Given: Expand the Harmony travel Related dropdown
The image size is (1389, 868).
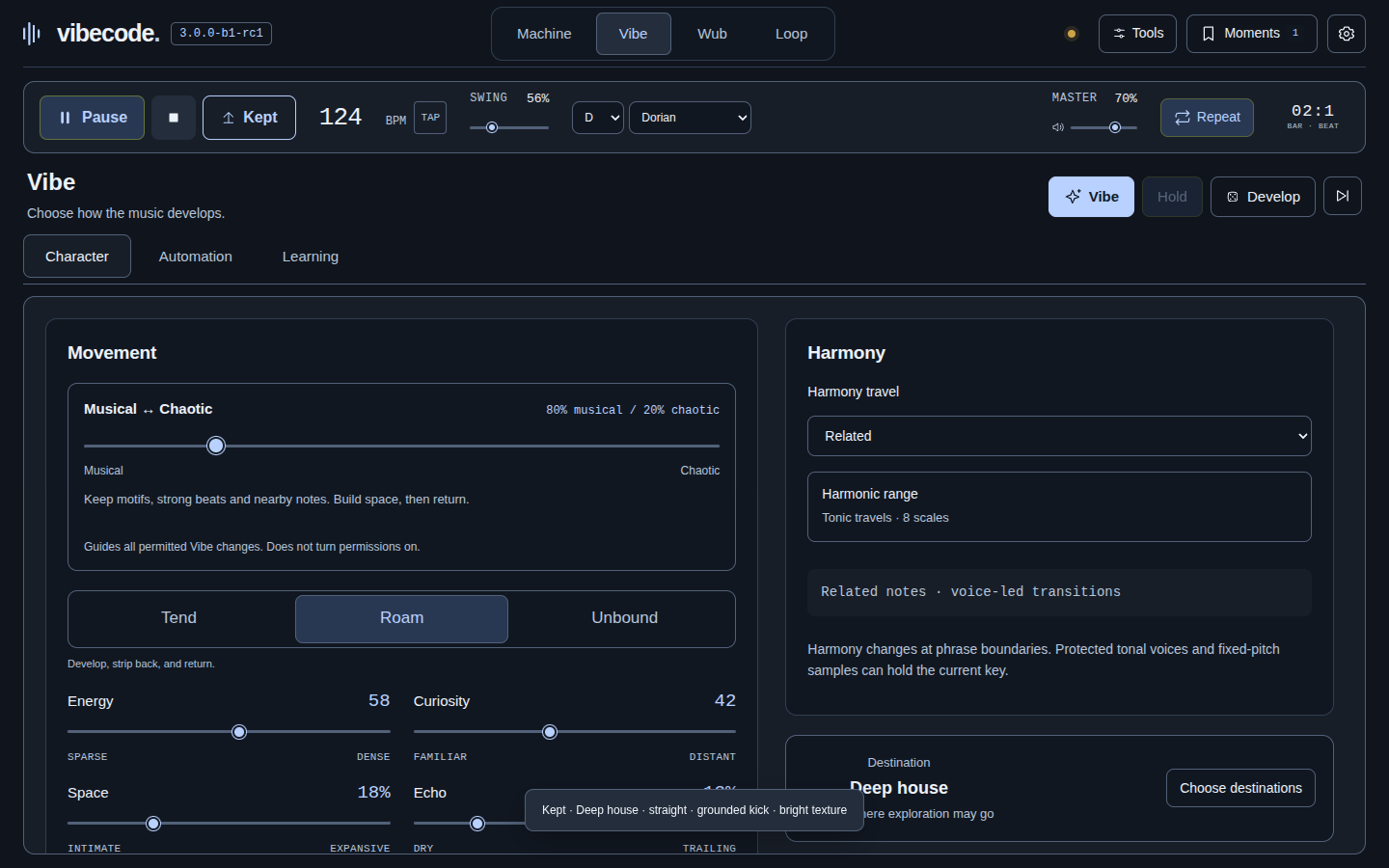Looking at the screenshot, I should pos(1059,436).
